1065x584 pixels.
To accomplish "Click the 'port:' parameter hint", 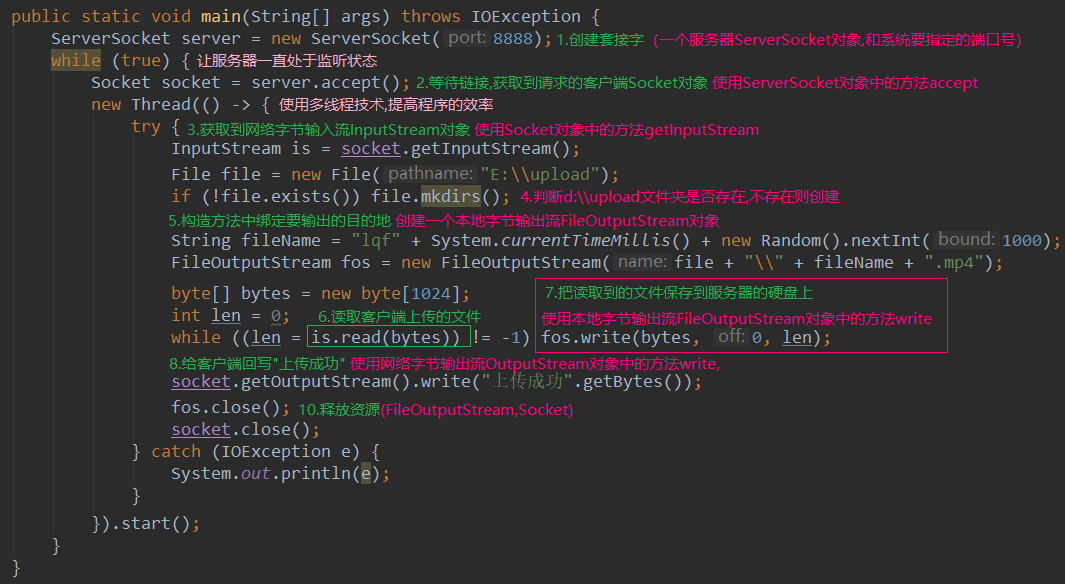I will 467,38.
